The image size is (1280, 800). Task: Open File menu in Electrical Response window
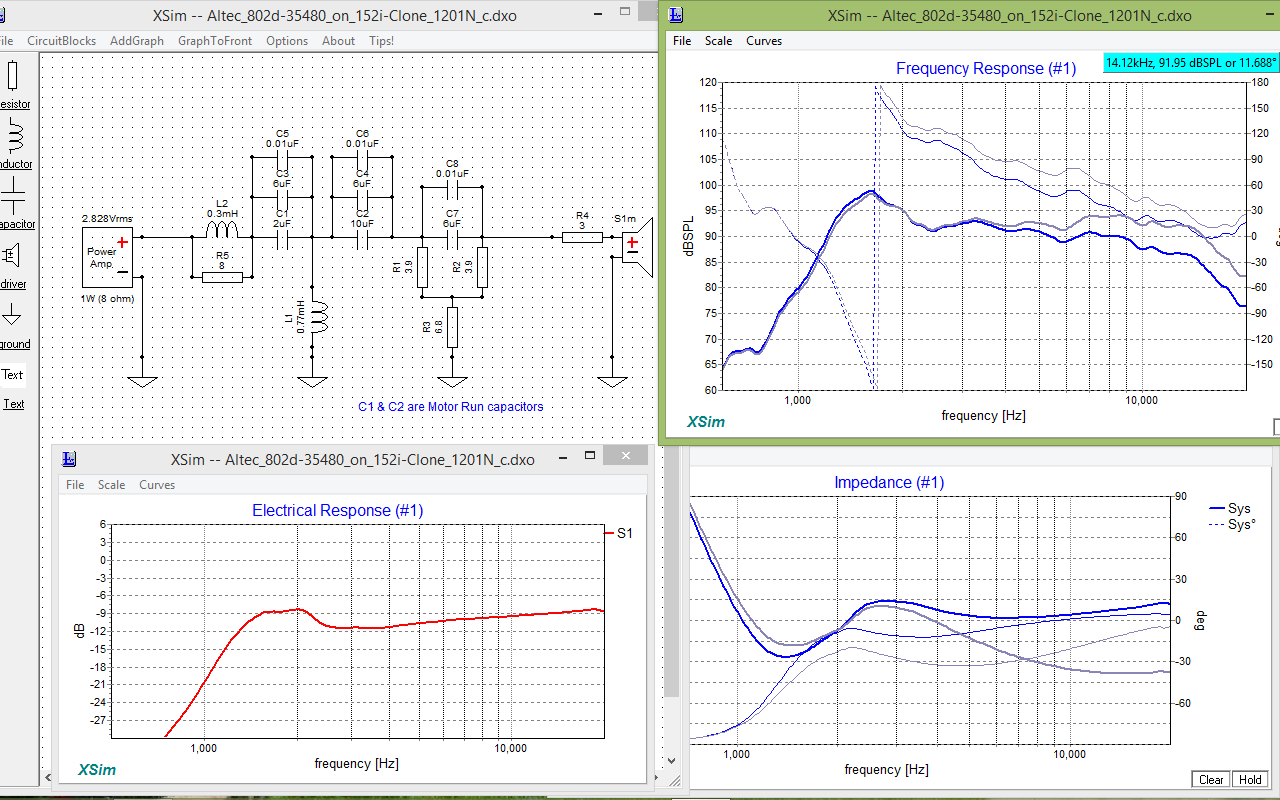[x=75, y=485]
